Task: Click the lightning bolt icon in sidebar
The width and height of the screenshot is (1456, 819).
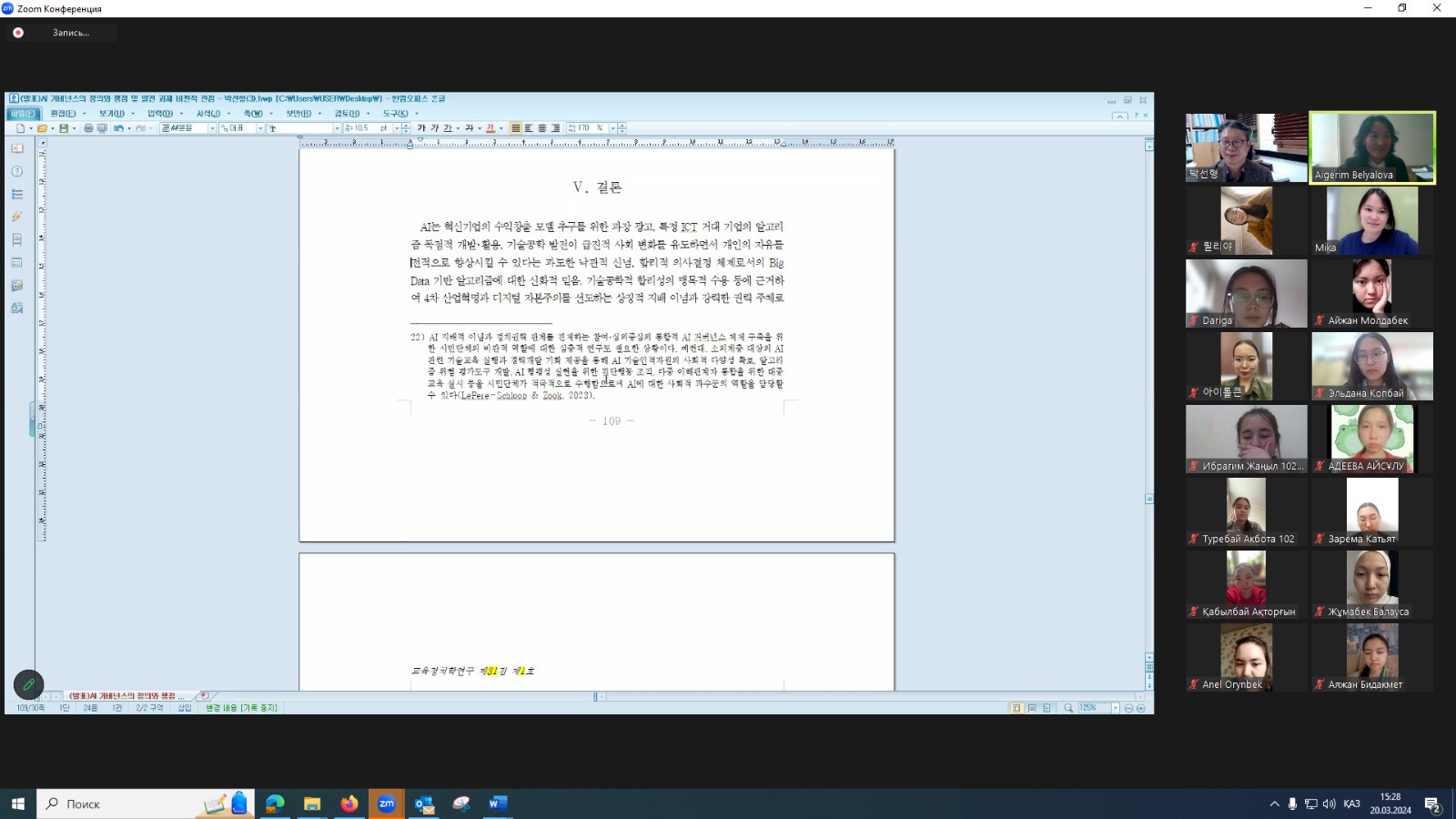Action: click(16, 217)
